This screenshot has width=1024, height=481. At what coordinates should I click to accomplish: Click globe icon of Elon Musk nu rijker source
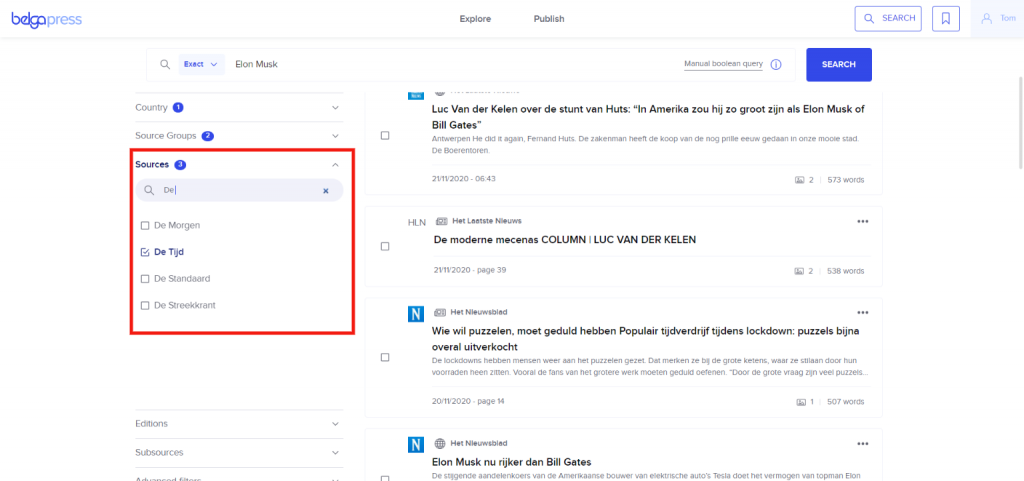tap(441, 443)
